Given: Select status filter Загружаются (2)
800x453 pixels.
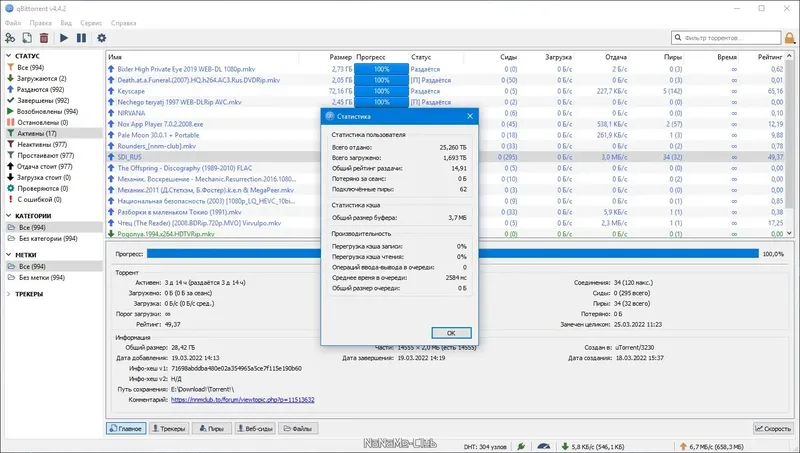Looking at the screenshot, I should point(41,79).
